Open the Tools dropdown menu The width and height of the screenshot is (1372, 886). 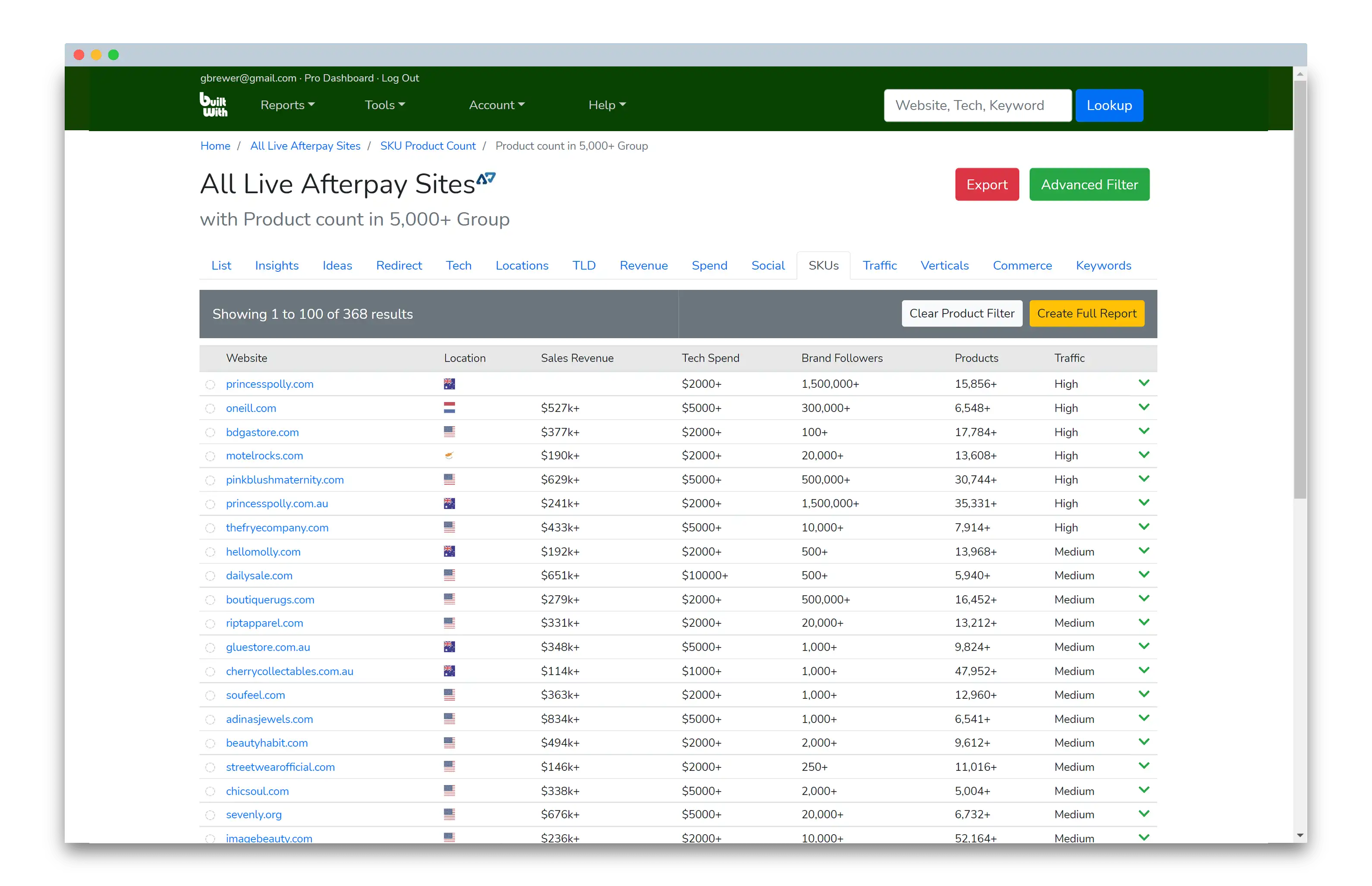click(x=384, y=105)
